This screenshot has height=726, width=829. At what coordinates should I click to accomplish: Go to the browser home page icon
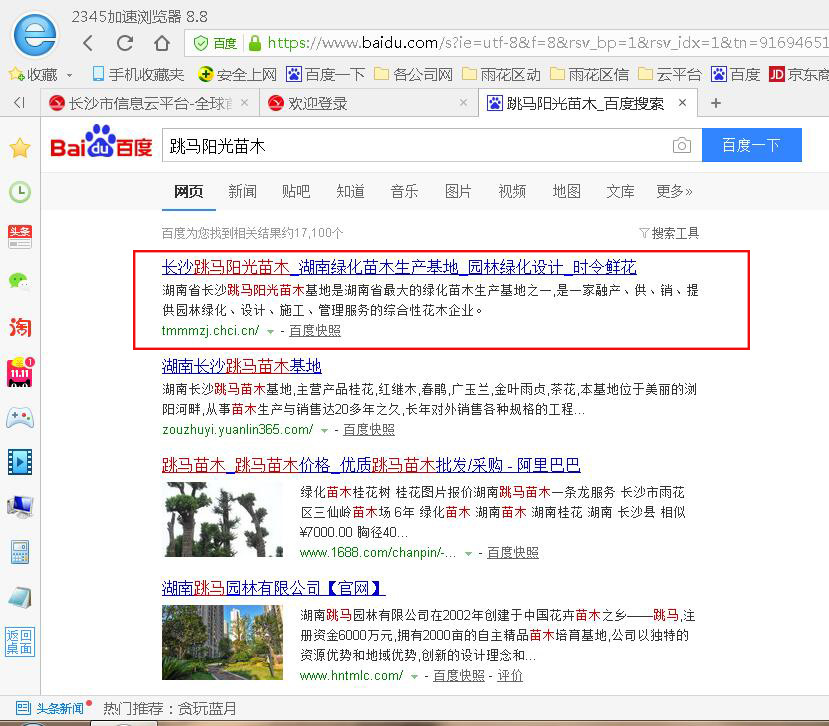pyautogui.click(x=162, y=43)
